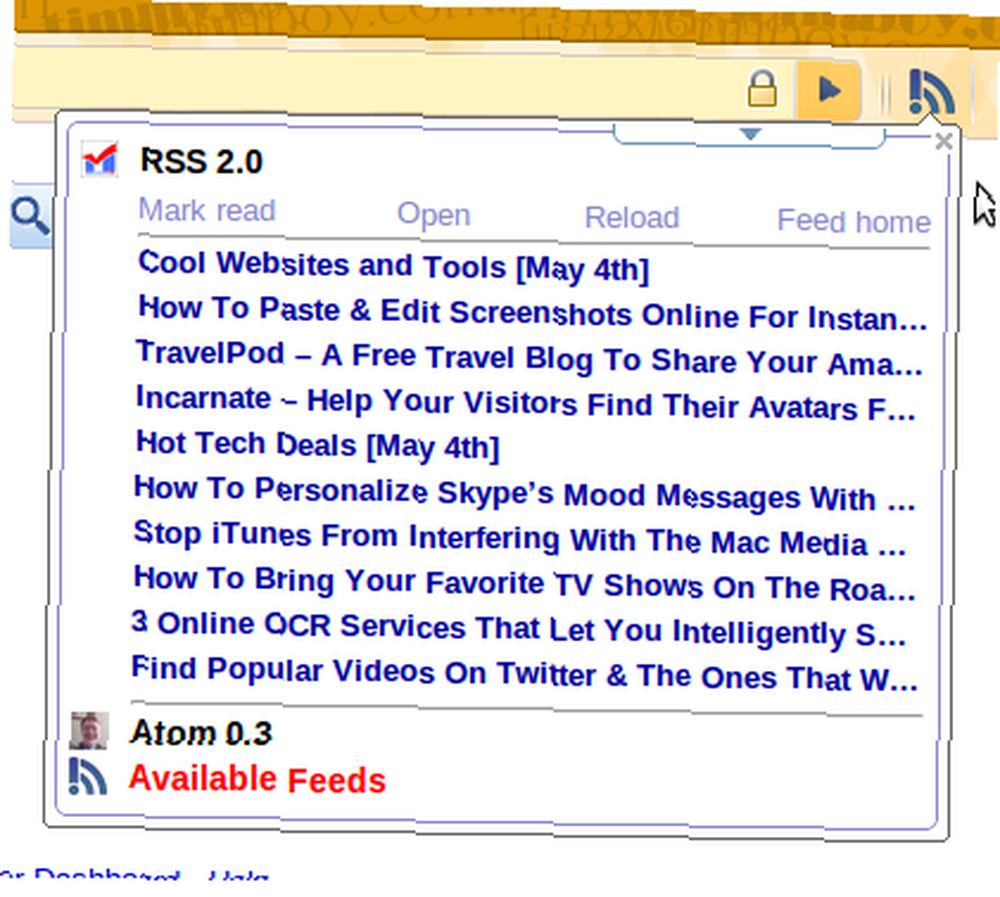
Task: Expand the RSS 2.0 feed header
Action: (201, 161)
